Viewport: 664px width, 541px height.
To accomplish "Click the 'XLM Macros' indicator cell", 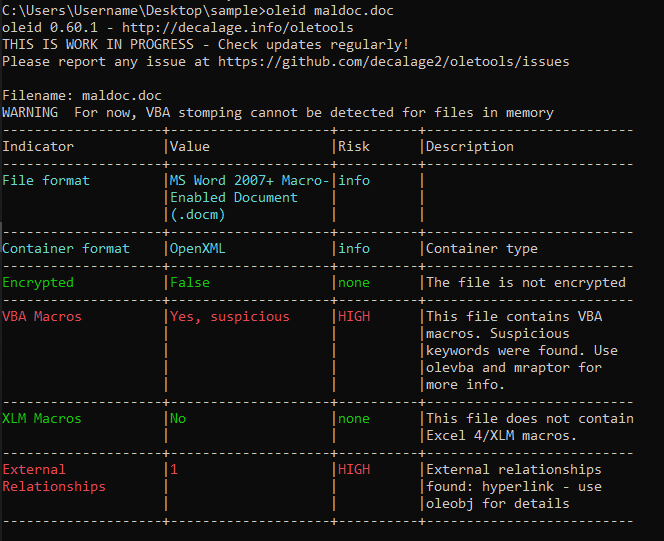I will [x=42, y=419].
